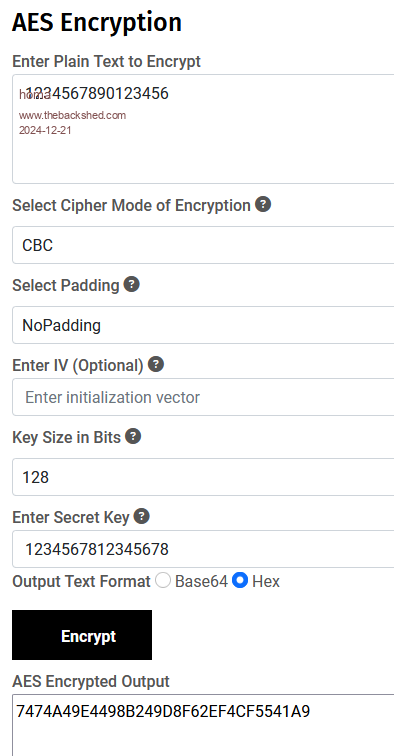Click the Enter Plain Text to Encrypt label

(x=107, y=62)
